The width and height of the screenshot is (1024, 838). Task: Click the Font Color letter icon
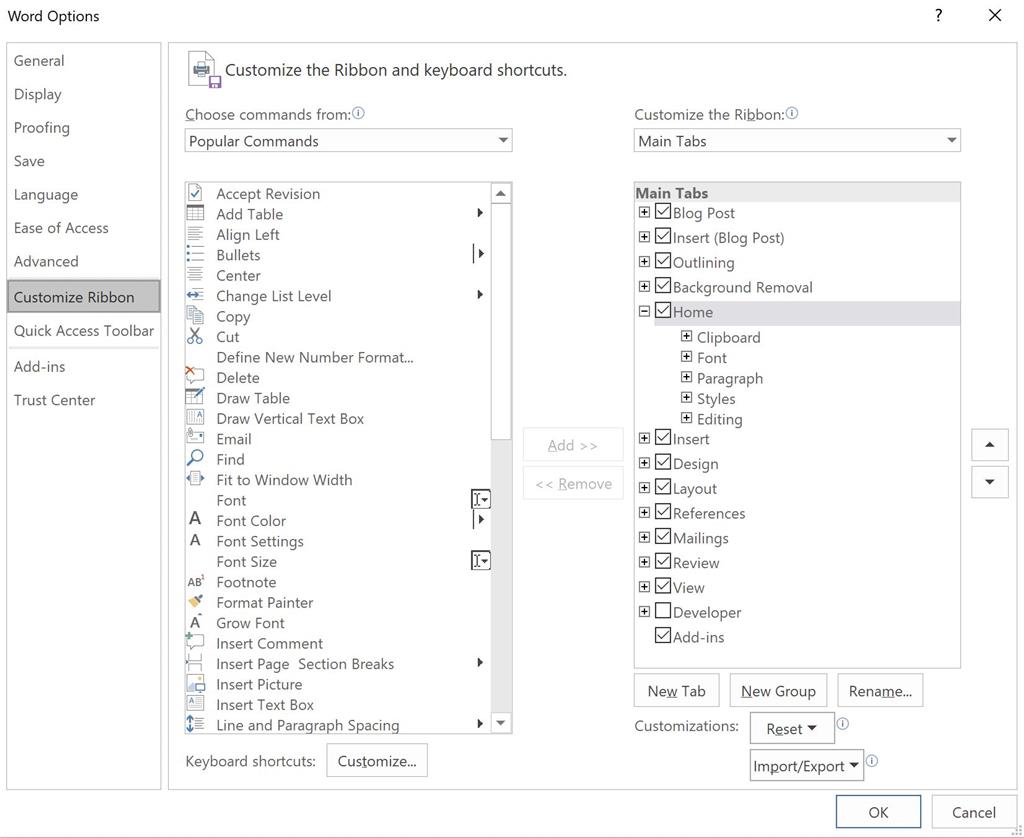click(x=195, y=519)
